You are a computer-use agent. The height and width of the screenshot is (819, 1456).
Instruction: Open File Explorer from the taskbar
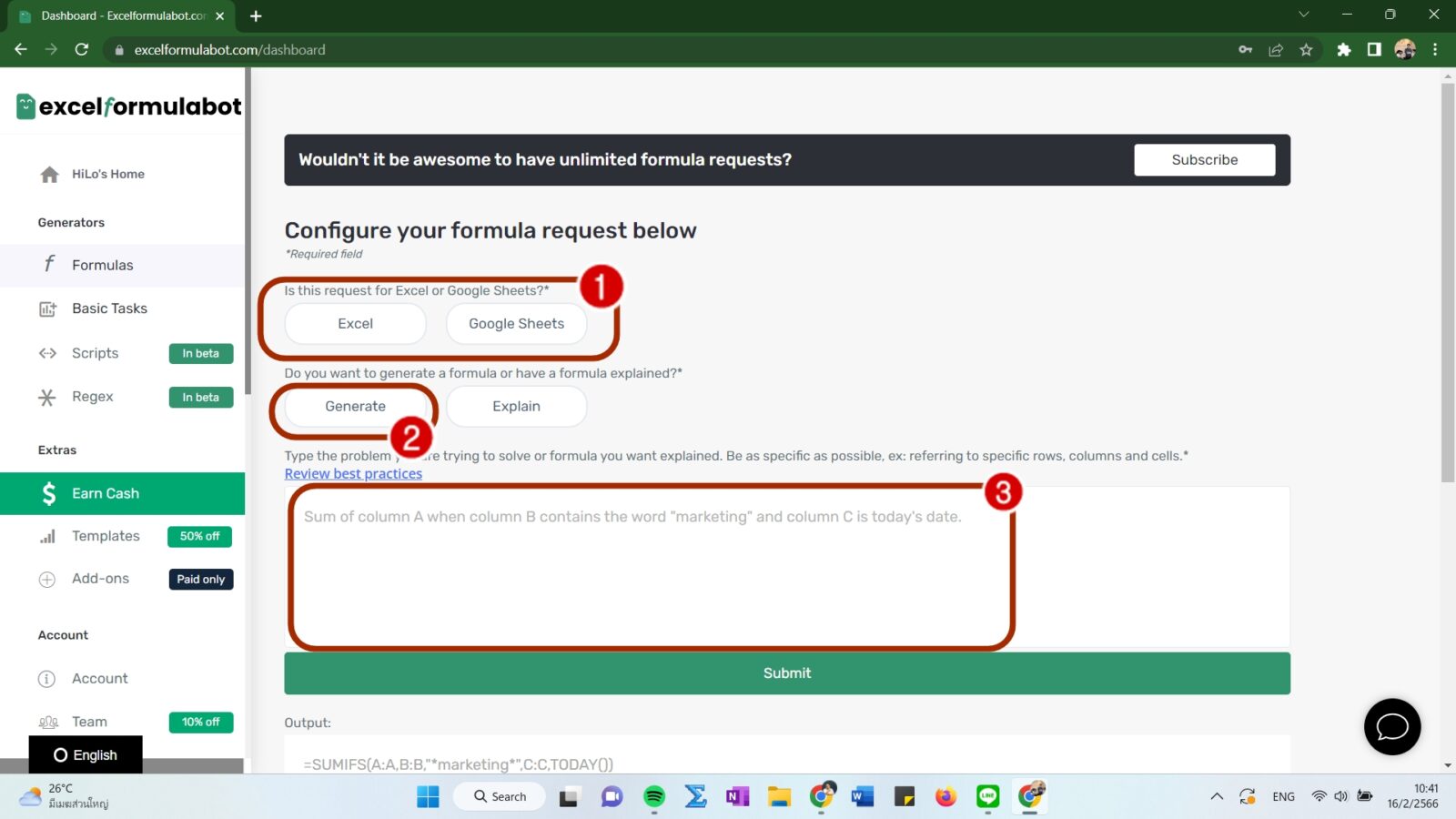pos(779,797)
